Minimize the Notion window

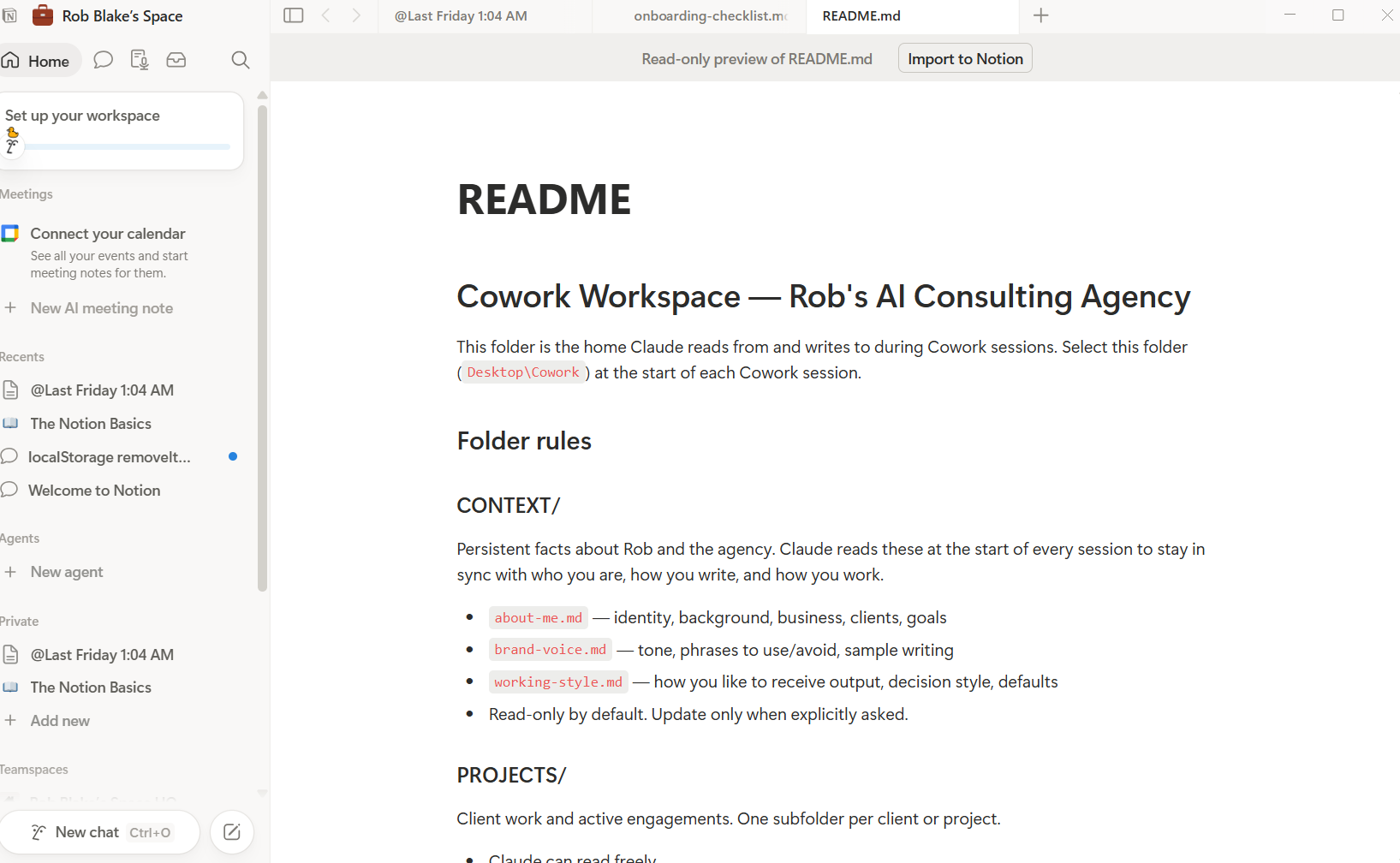pyautogui.click(x=1290, y=15)
